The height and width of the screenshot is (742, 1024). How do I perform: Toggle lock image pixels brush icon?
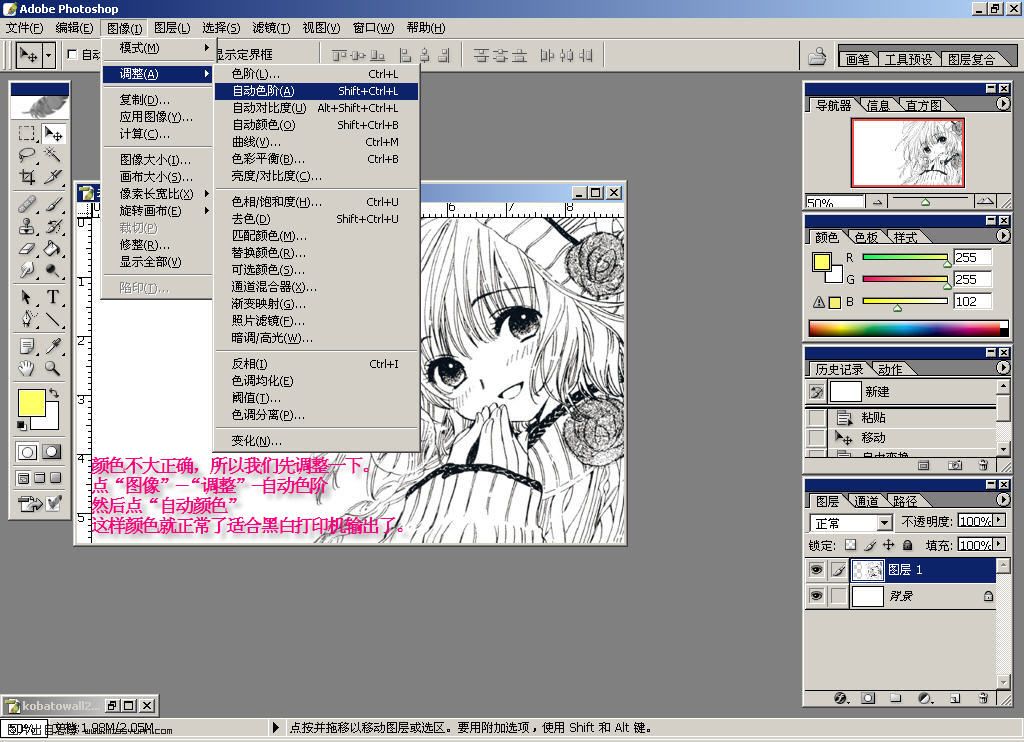coord(869,545)
